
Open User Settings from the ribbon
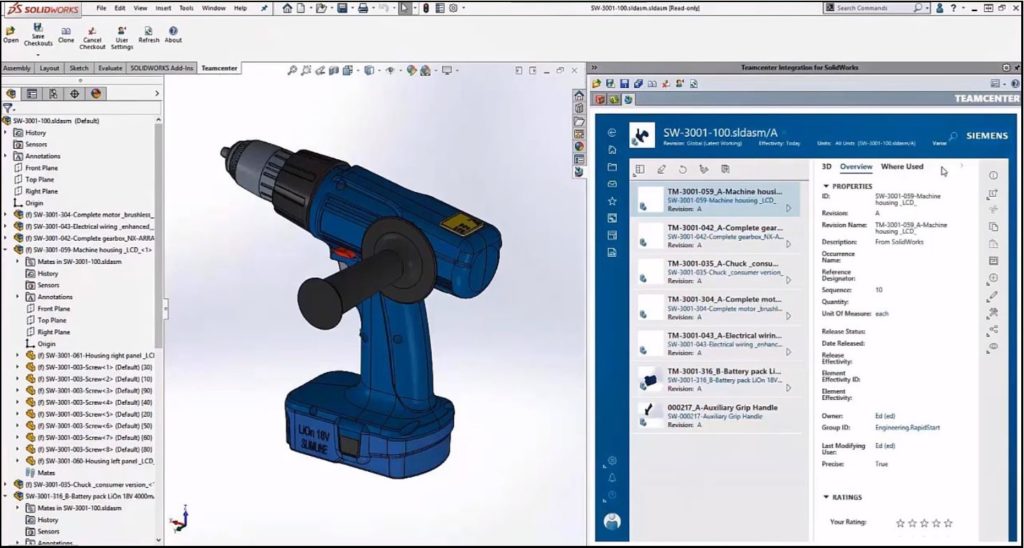[121, 31]
